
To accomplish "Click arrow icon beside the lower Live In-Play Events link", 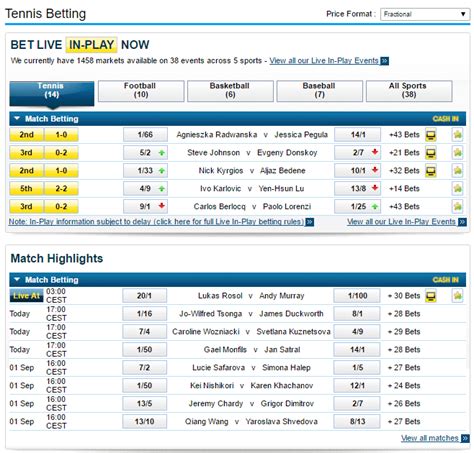I will point(462,222).
